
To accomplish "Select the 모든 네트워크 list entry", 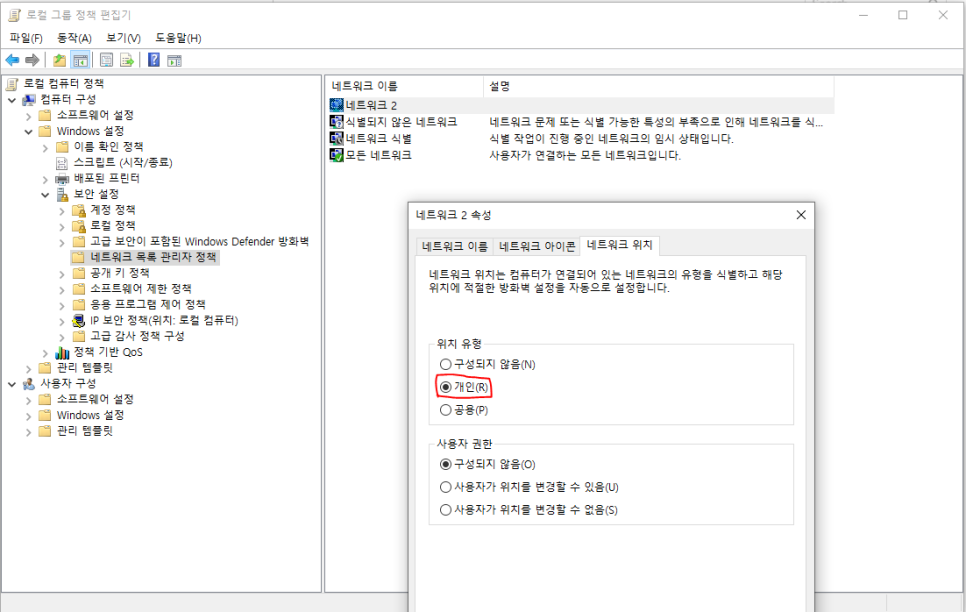I will point(378,155).
